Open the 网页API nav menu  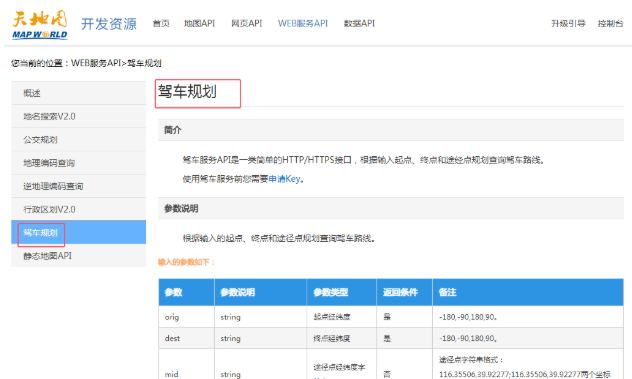[x=247, y=23]
